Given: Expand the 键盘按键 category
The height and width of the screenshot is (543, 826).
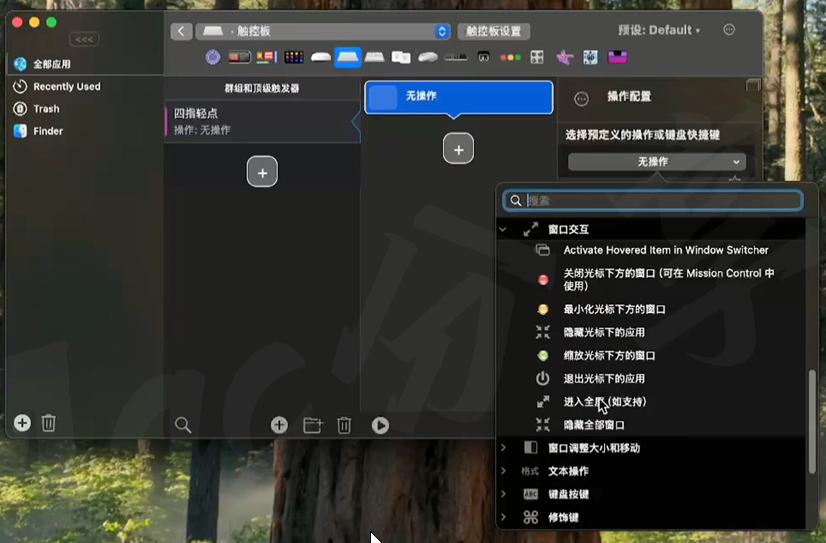Looking at the screenshot, I should (503, 494).
